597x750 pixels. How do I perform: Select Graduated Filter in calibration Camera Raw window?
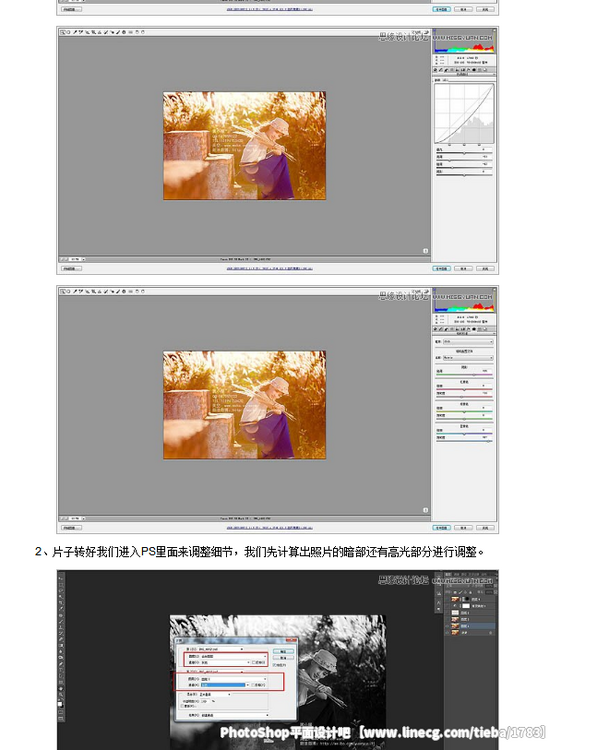(124, 291)
